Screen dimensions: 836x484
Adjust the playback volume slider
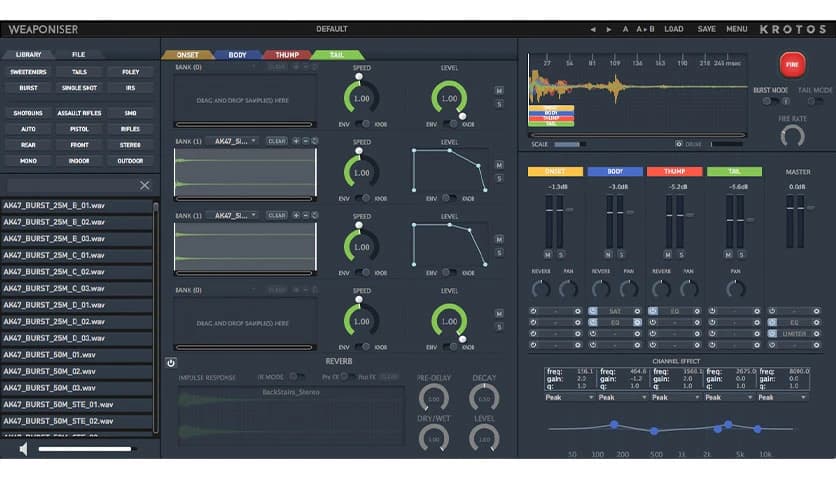(x=85, y=449)
